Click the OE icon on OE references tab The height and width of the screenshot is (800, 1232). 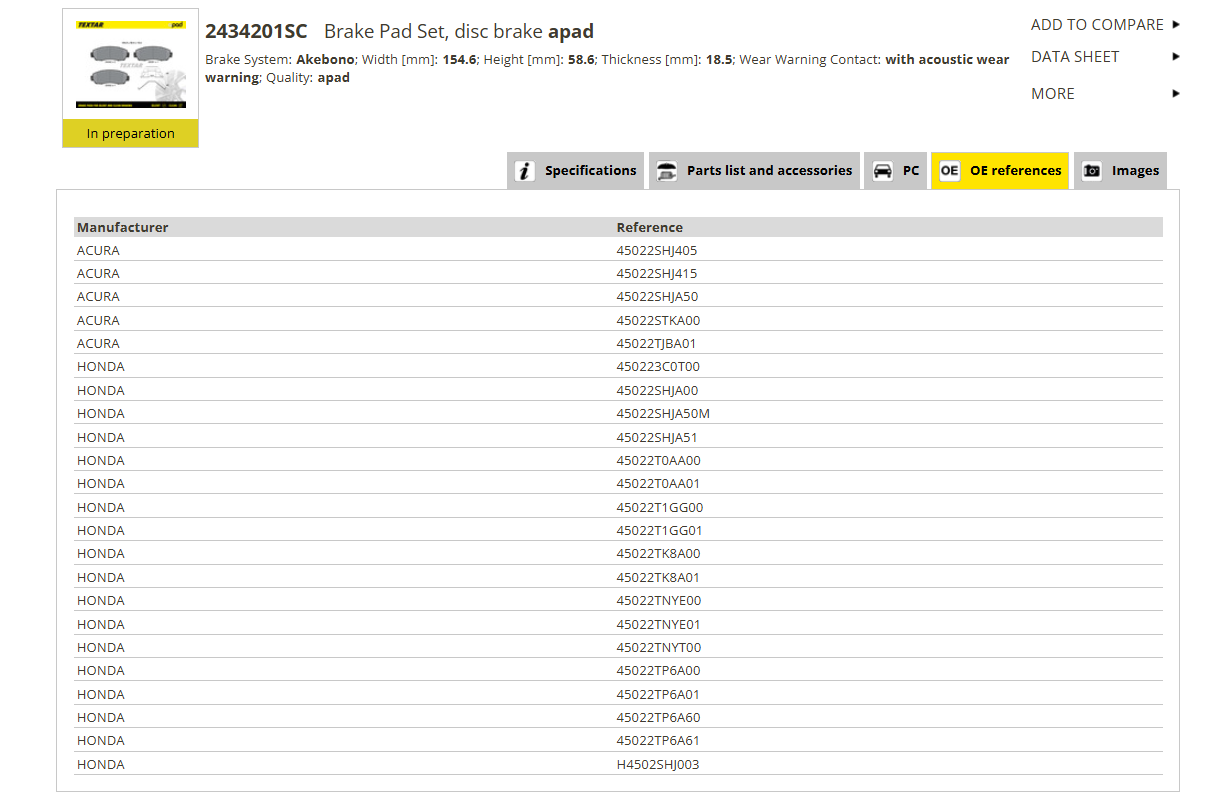click(x=949, y=171)
